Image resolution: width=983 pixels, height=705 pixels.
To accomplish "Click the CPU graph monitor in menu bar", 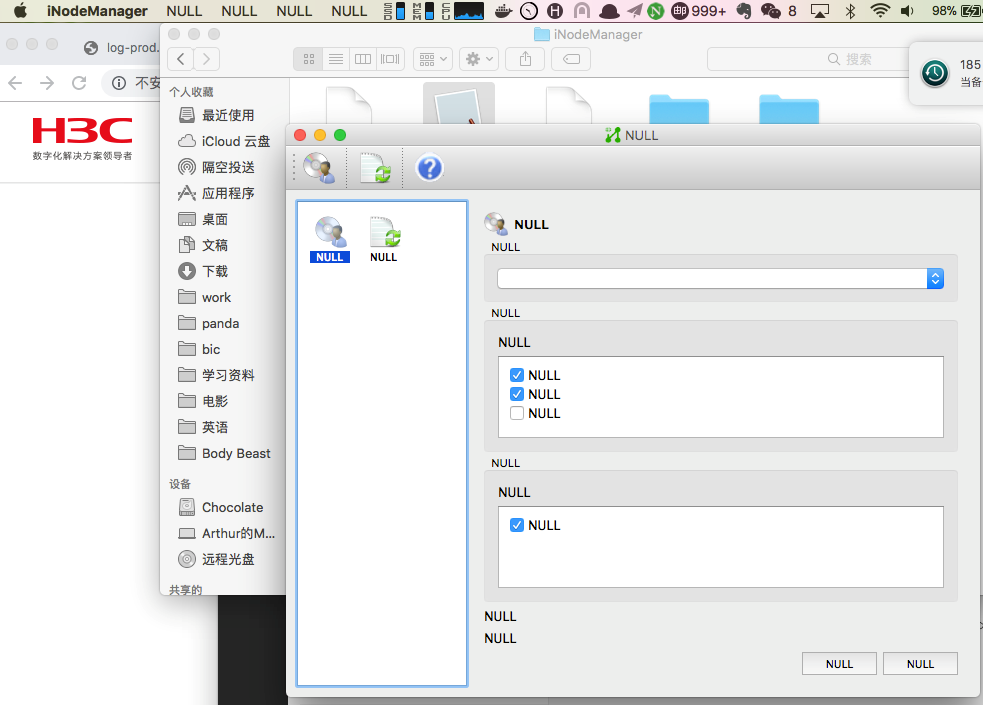I will click(469, 11).
